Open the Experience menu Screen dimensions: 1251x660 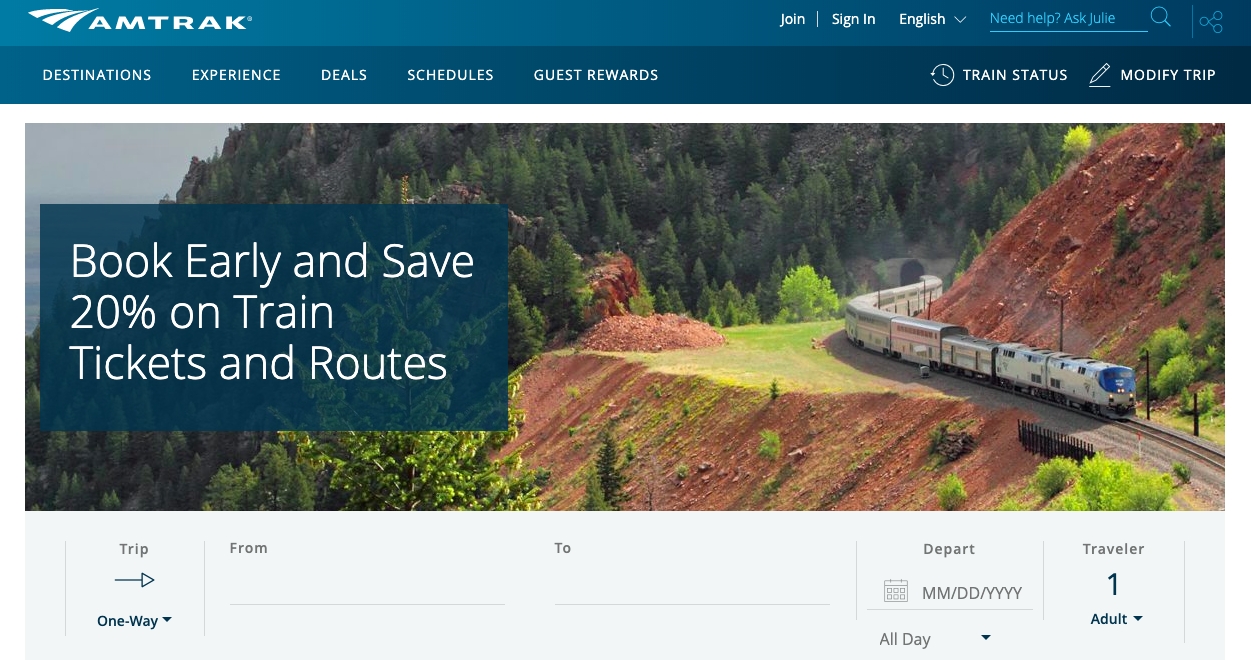(236, 75)
